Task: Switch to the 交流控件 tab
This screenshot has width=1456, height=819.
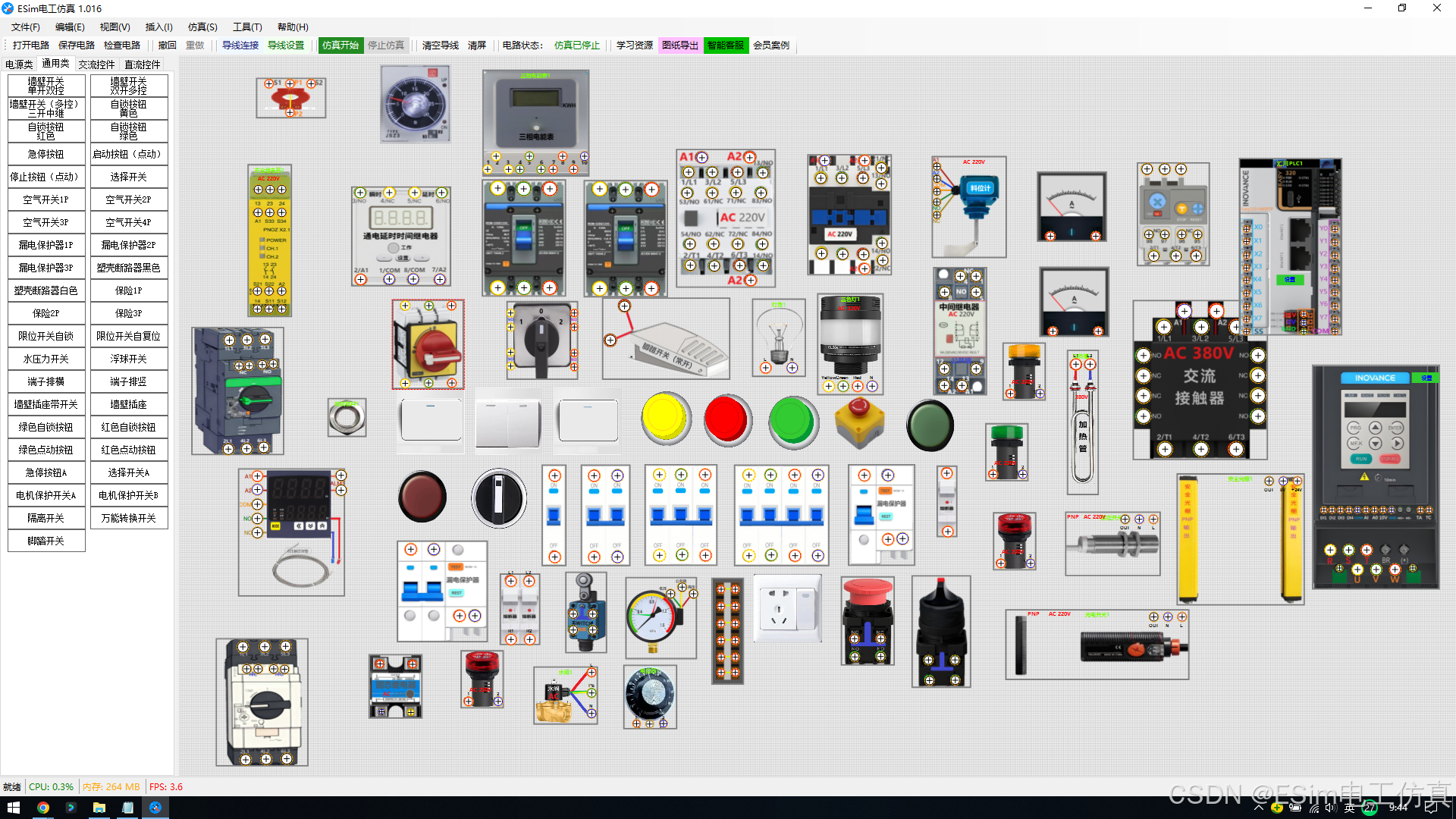Action: [96, 64]
